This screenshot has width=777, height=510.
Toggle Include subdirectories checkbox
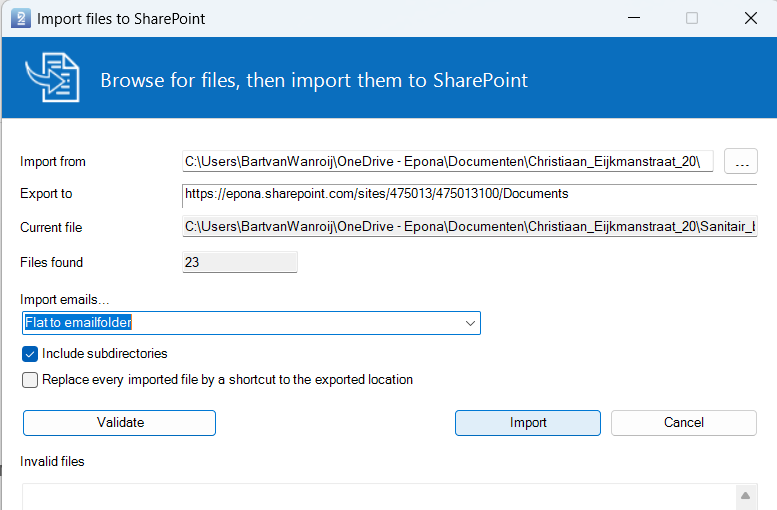click(30, 354)
